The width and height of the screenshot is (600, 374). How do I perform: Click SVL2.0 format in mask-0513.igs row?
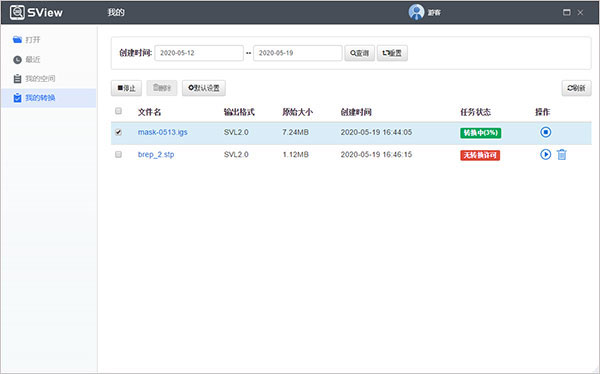[236, 132]
